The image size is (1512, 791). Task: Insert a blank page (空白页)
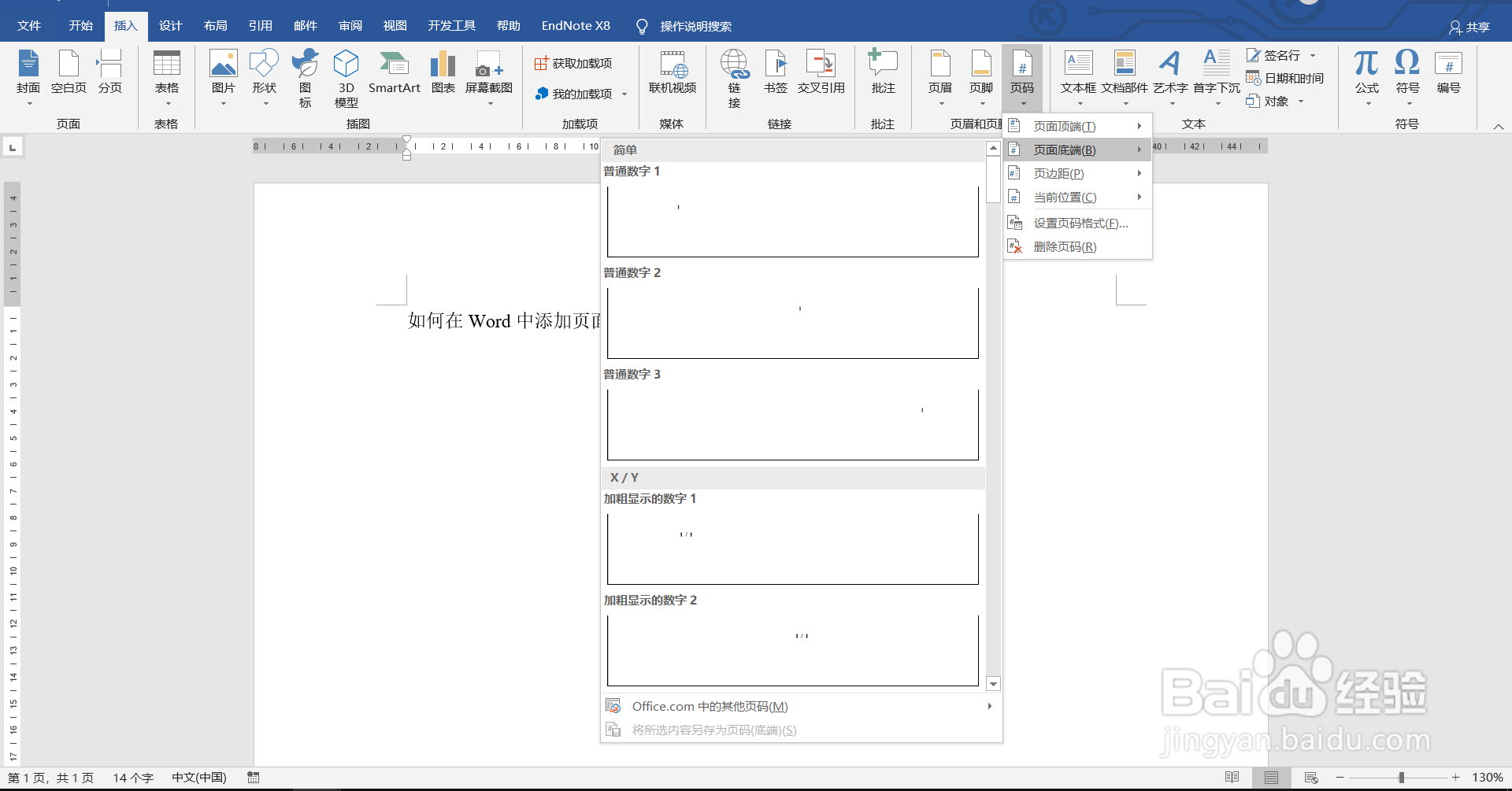coord(69,72)
